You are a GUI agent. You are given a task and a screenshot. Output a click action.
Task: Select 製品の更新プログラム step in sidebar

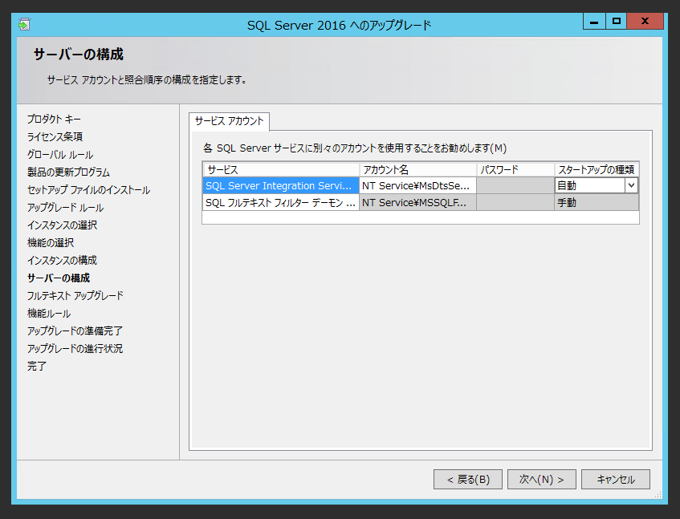69,172
